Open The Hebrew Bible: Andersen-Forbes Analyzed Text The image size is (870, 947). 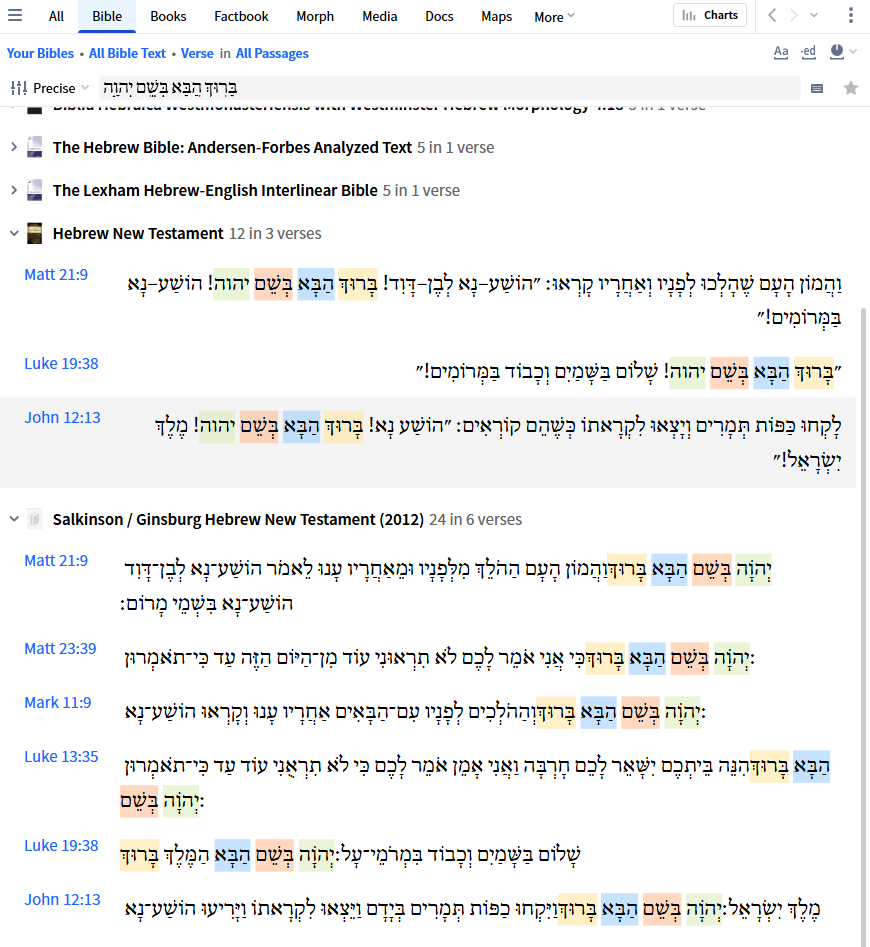(x=232, y=147)
